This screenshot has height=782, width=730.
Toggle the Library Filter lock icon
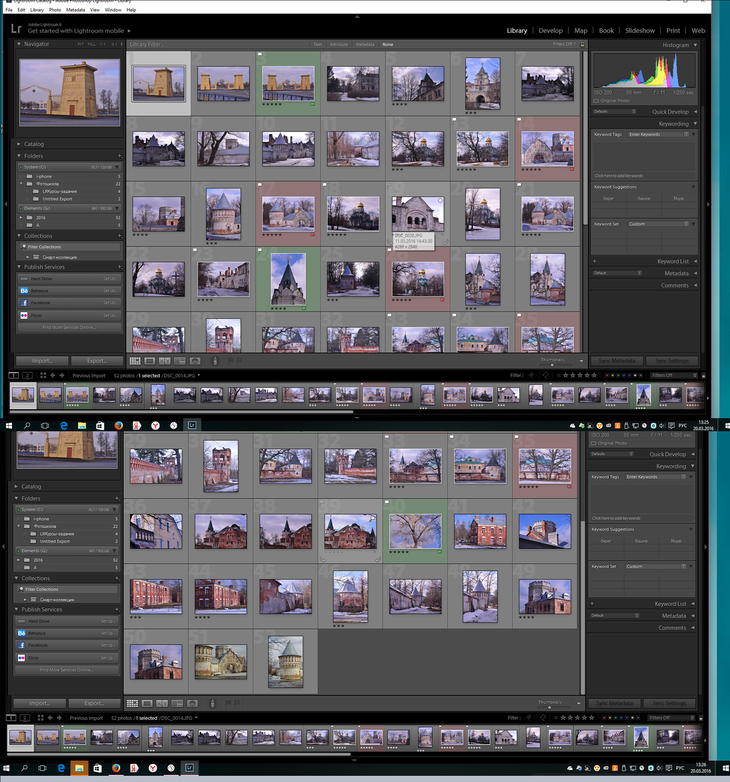(x=582, y=44)
